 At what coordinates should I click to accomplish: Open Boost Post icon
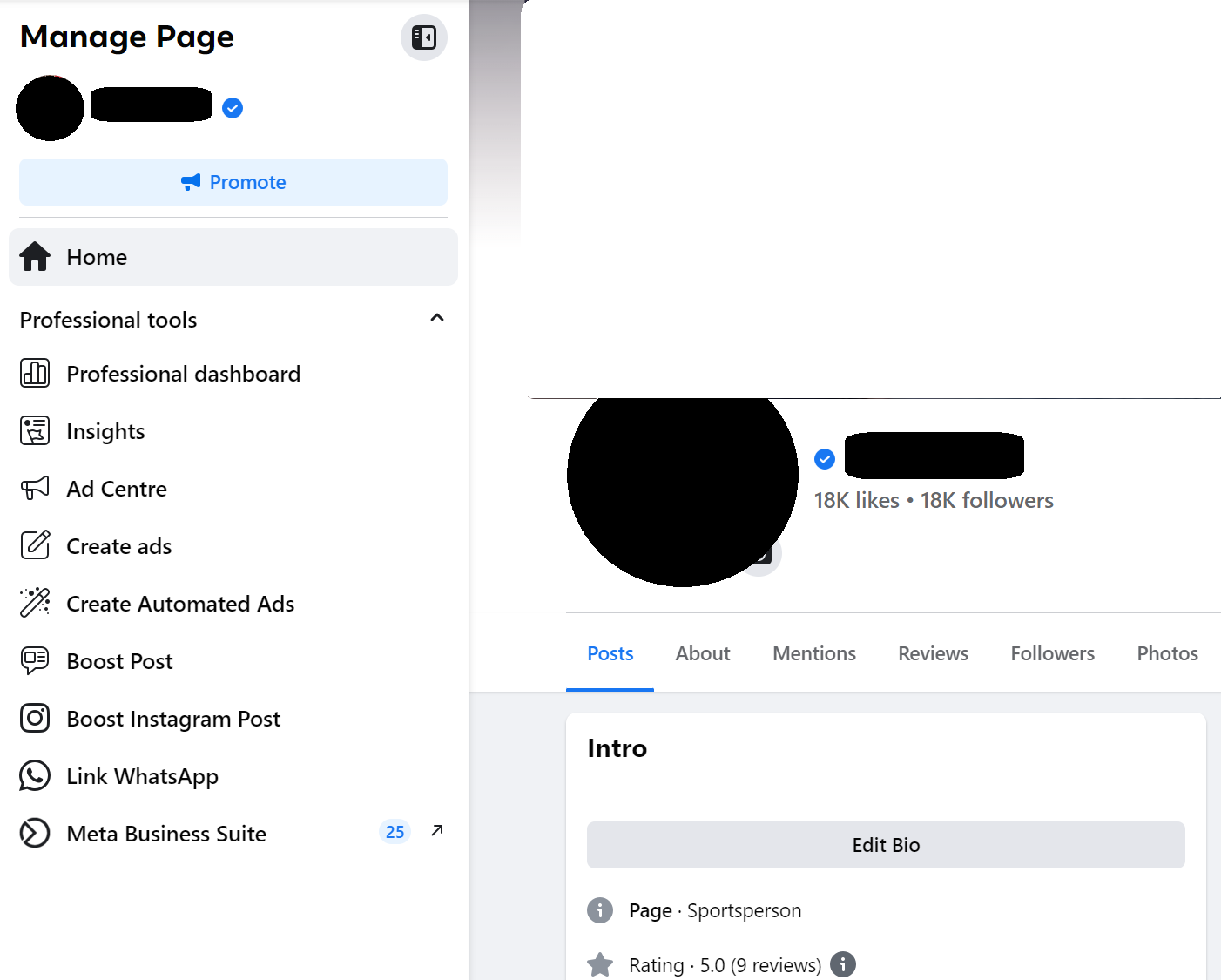click(35, 660)
